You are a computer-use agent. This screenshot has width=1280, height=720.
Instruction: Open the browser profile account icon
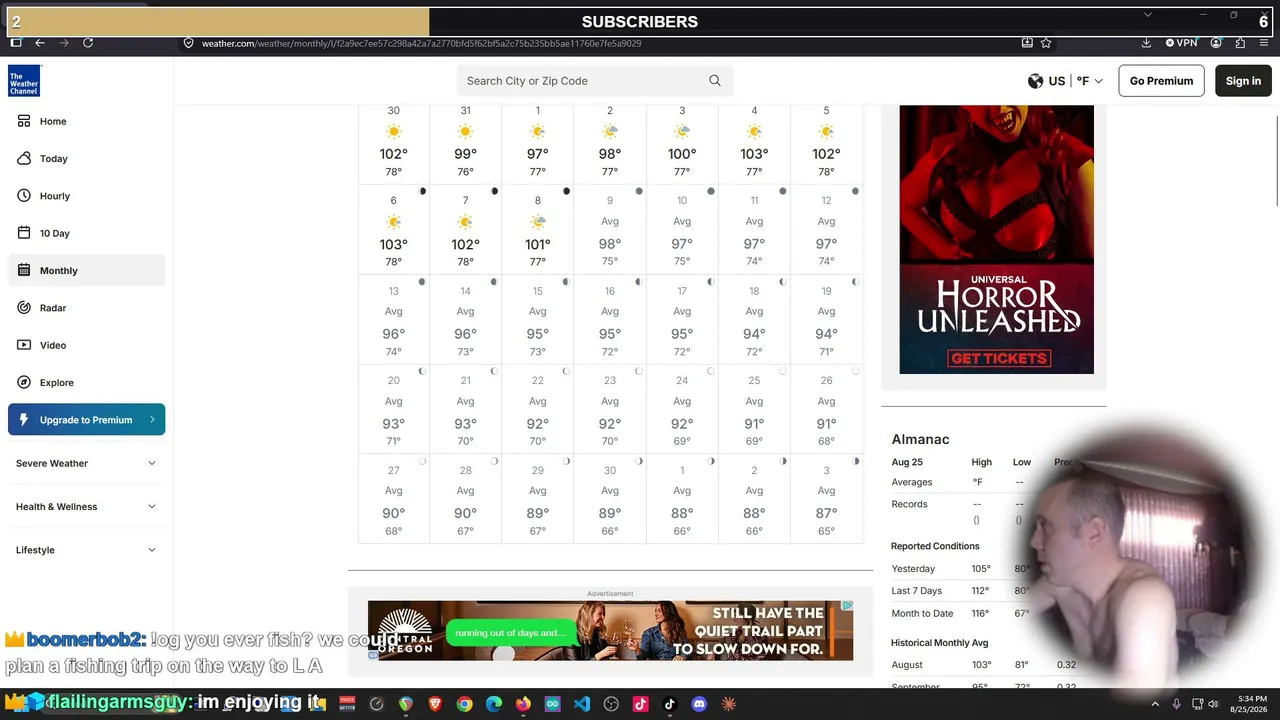click(1216, 43)
